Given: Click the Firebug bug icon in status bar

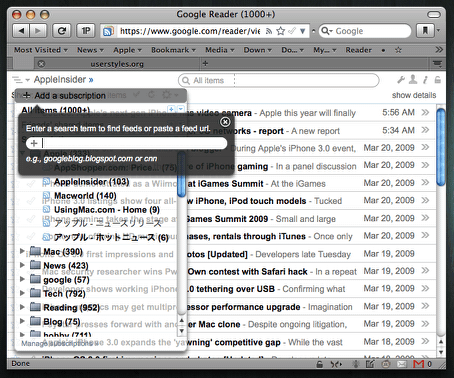Looking at the screenshot, I should pos(355,364).
